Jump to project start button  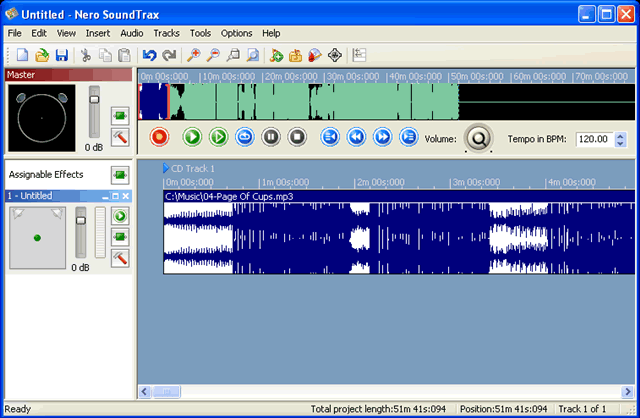330,137
